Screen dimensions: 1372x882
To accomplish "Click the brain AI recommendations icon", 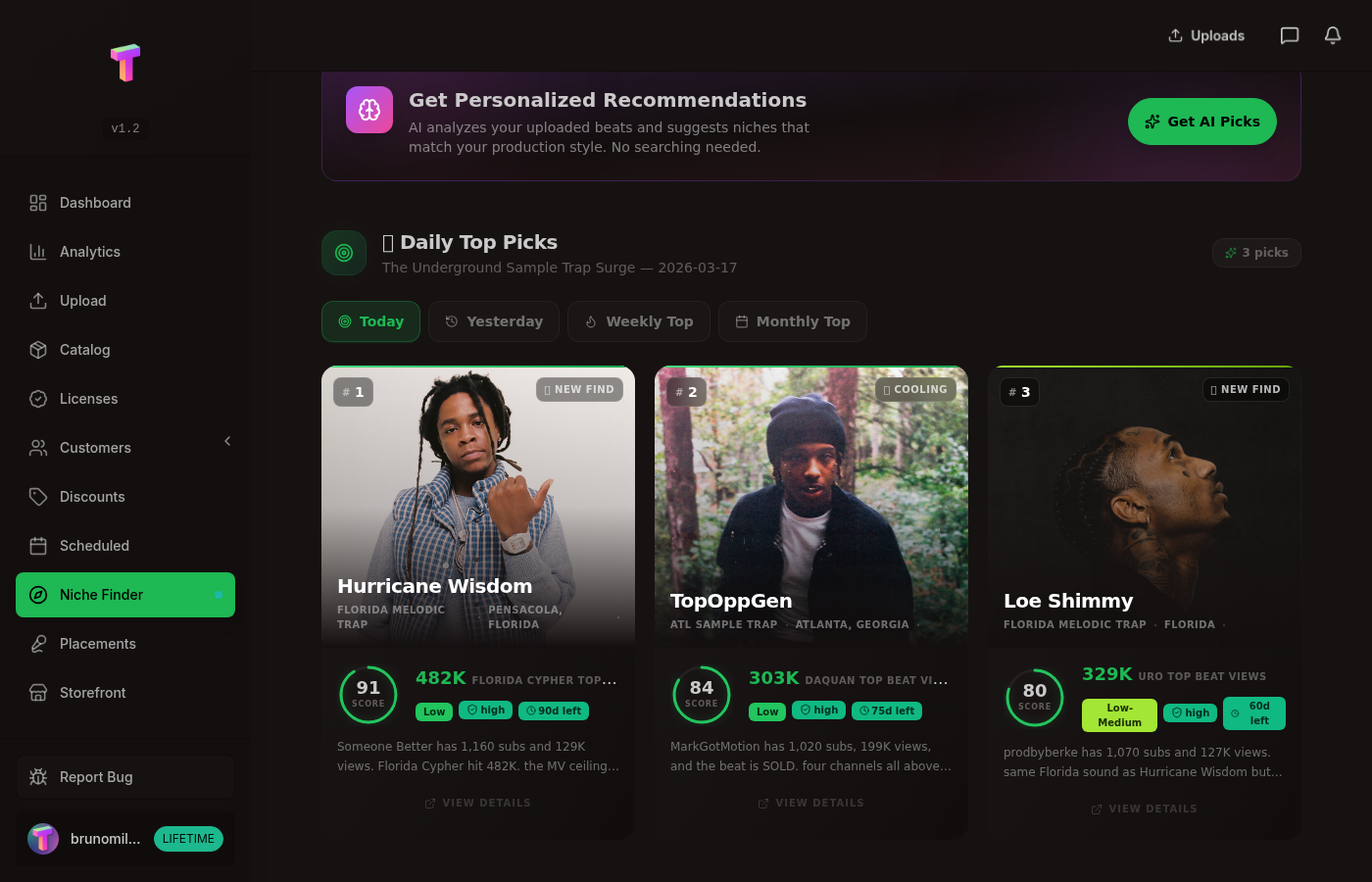I will (x=369, y=110).
